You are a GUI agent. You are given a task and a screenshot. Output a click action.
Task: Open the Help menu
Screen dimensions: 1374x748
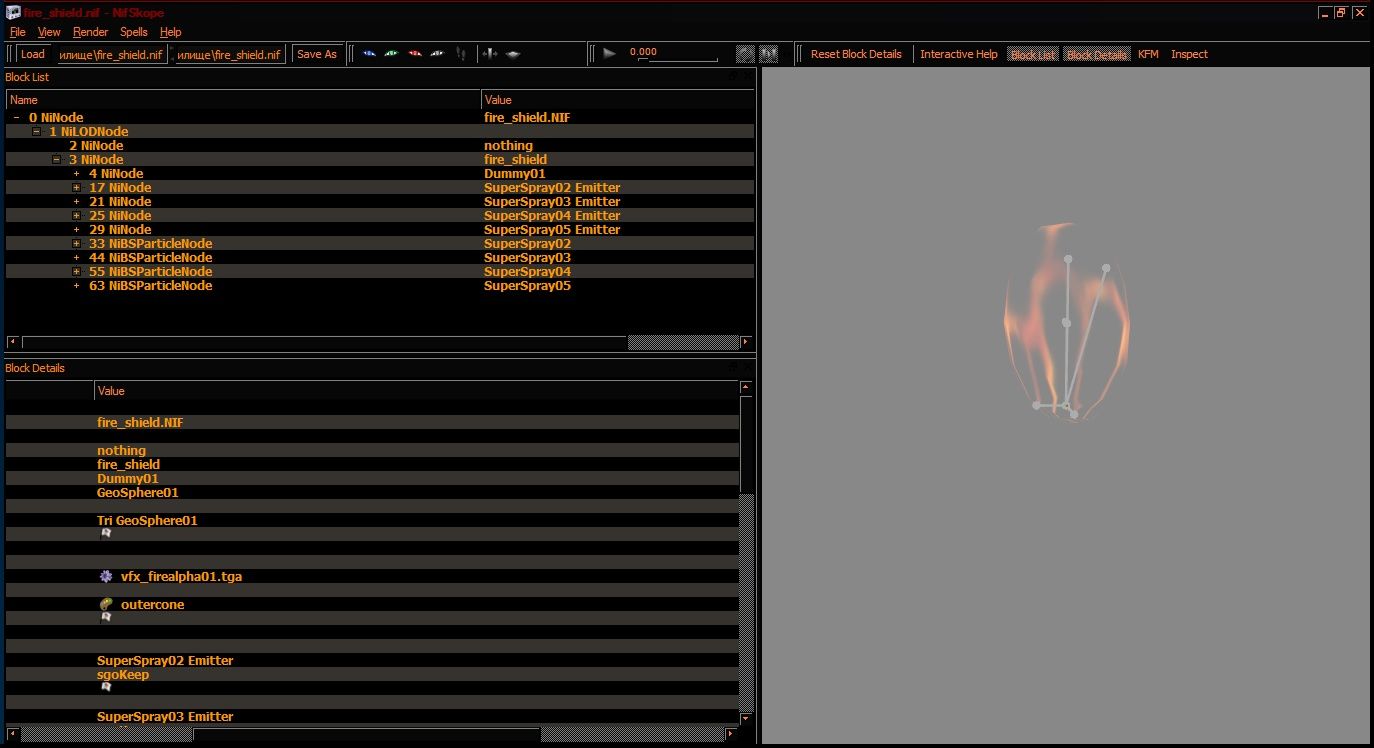pos(171,32)
